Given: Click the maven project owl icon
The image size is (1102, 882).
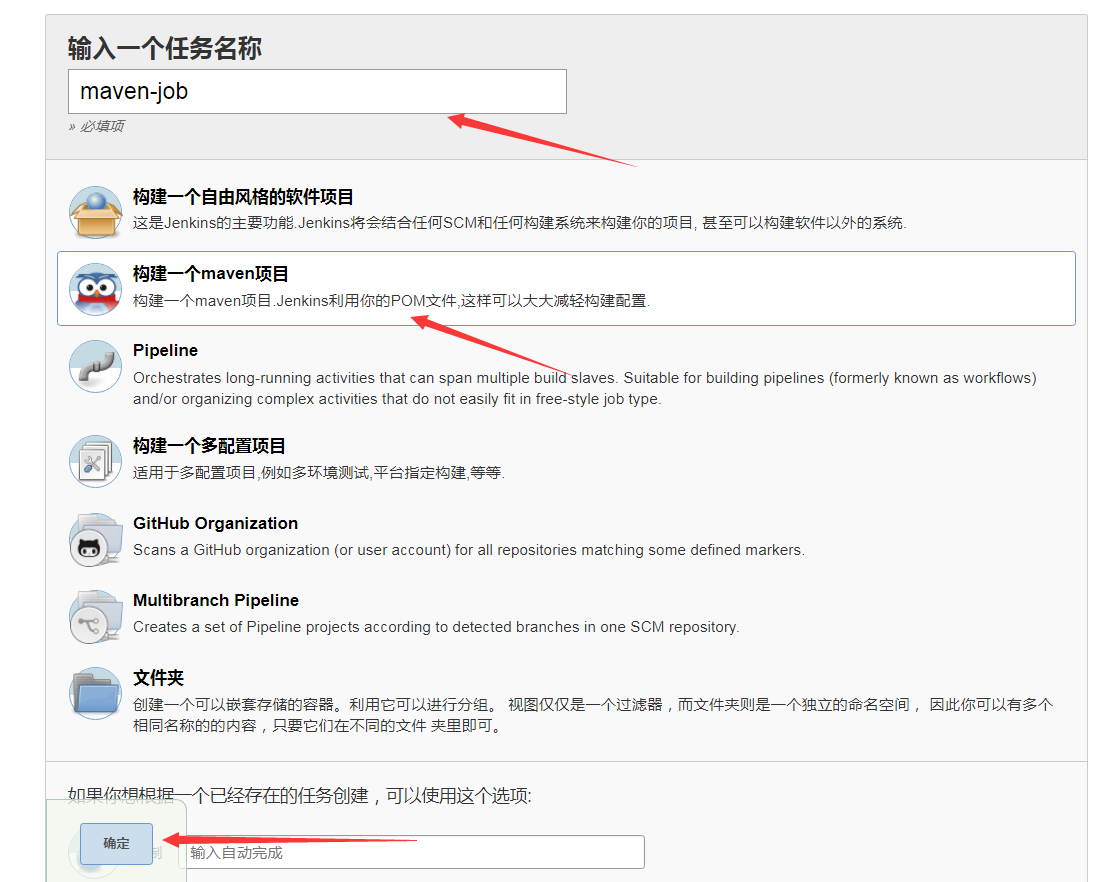Looking at the screenshot, I should pyautogui.click(x=96, y=289).
